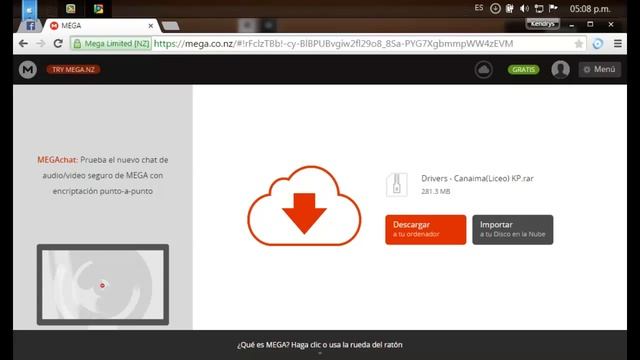
Task: Click Importar a tu Disco en la Nube
Action: 513,230
